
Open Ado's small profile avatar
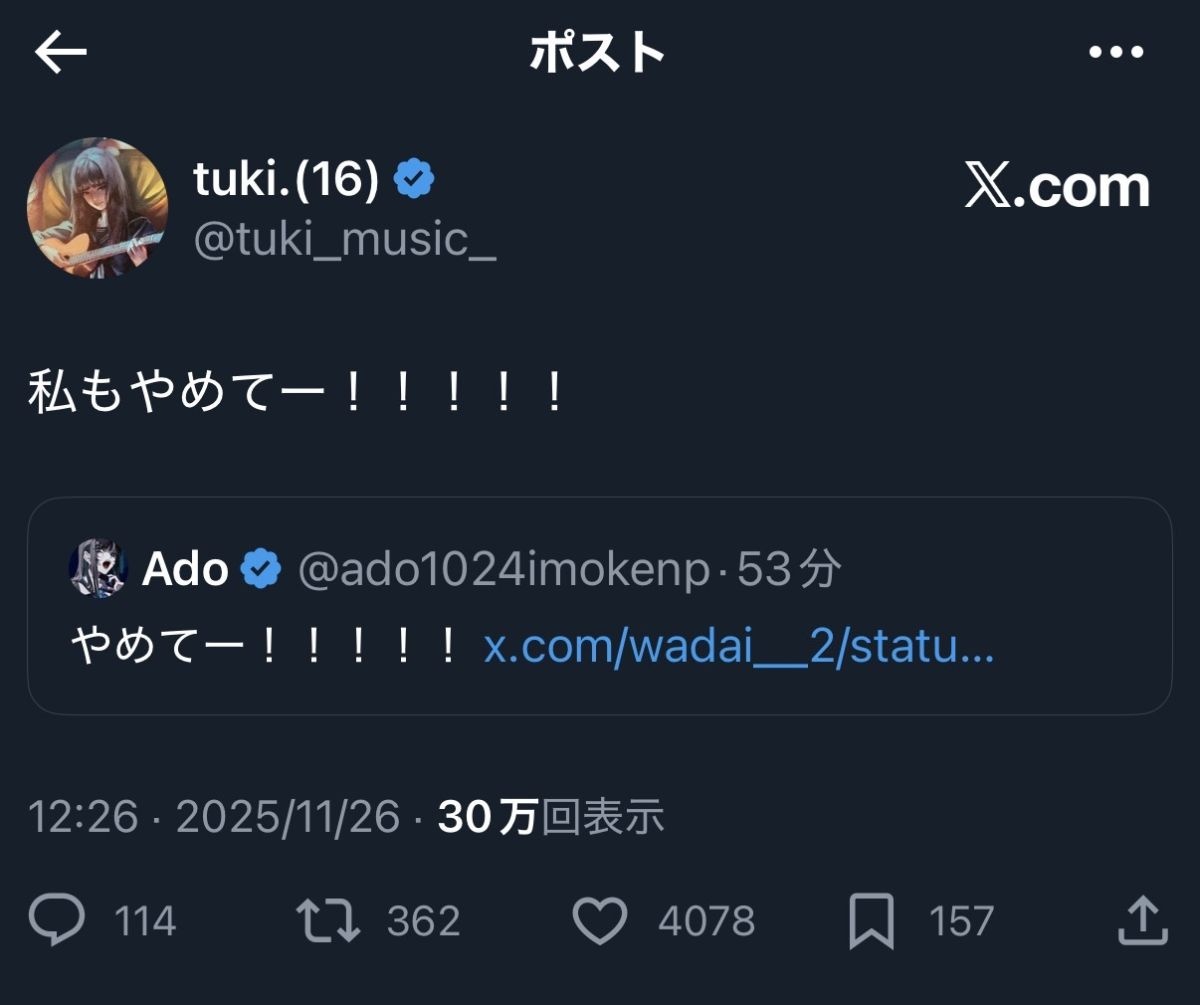[98, 569]
